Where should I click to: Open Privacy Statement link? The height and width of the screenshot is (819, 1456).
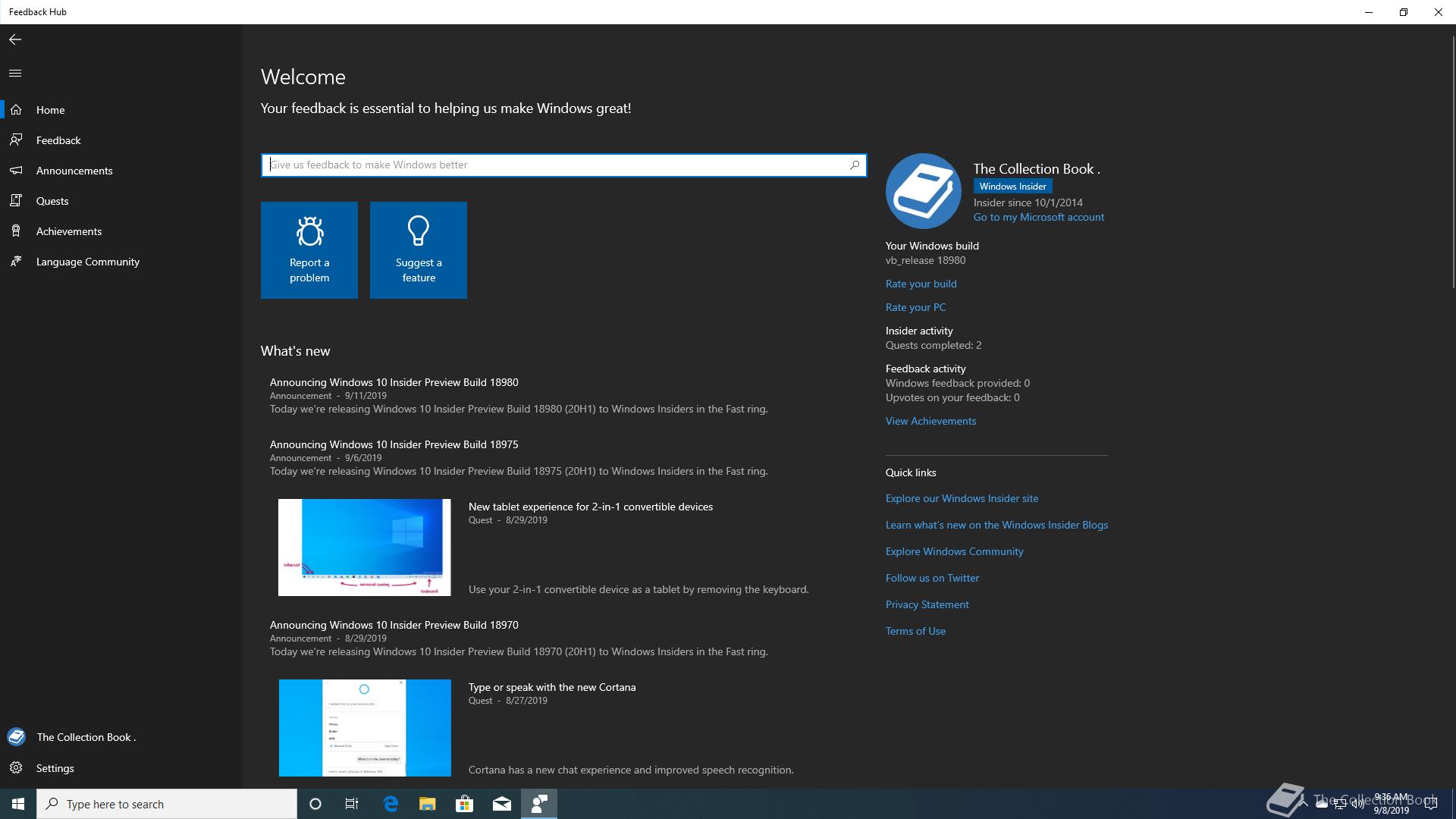(x=927, y=604)
